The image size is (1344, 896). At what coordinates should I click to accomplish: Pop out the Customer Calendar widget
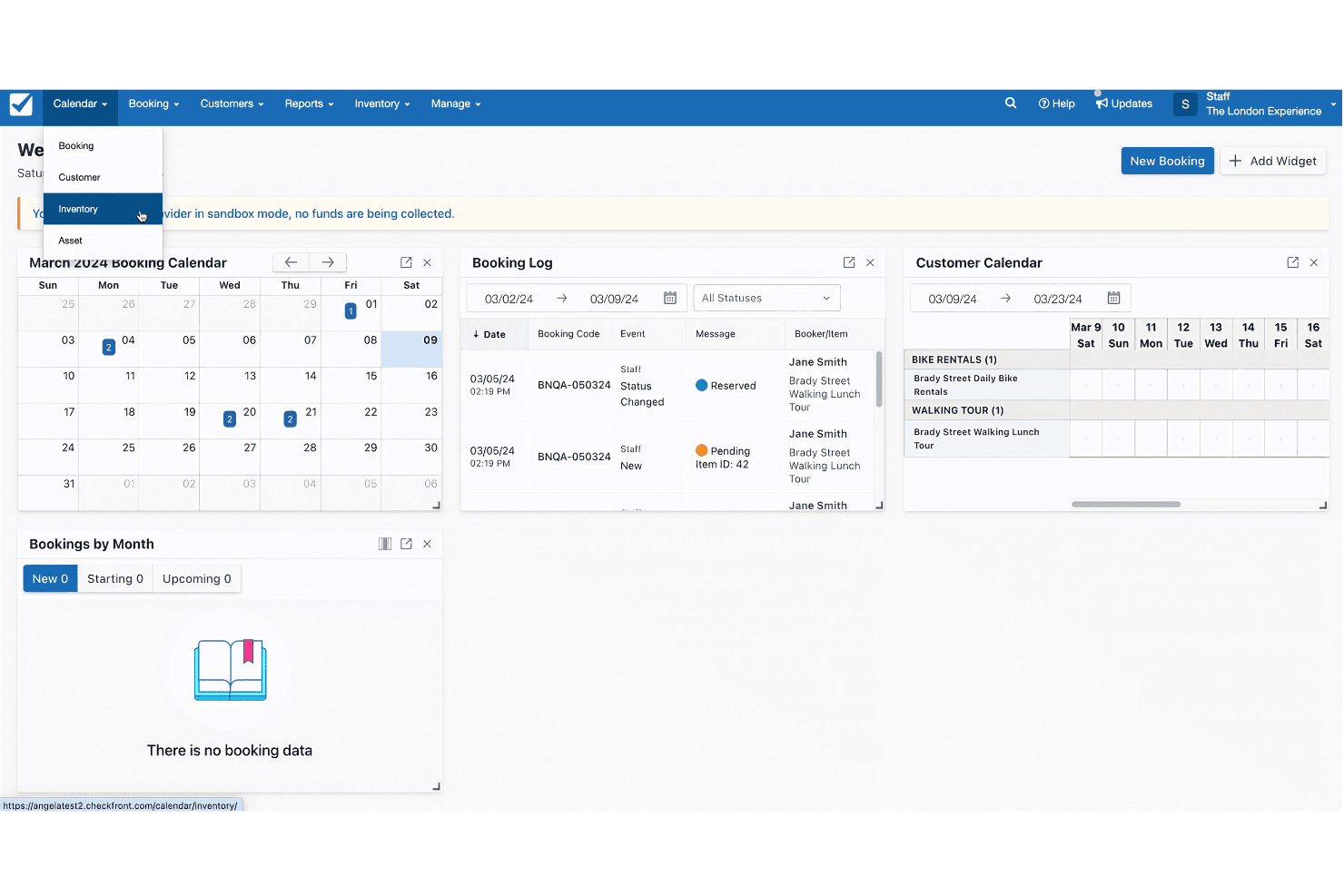coord(1292,262)
